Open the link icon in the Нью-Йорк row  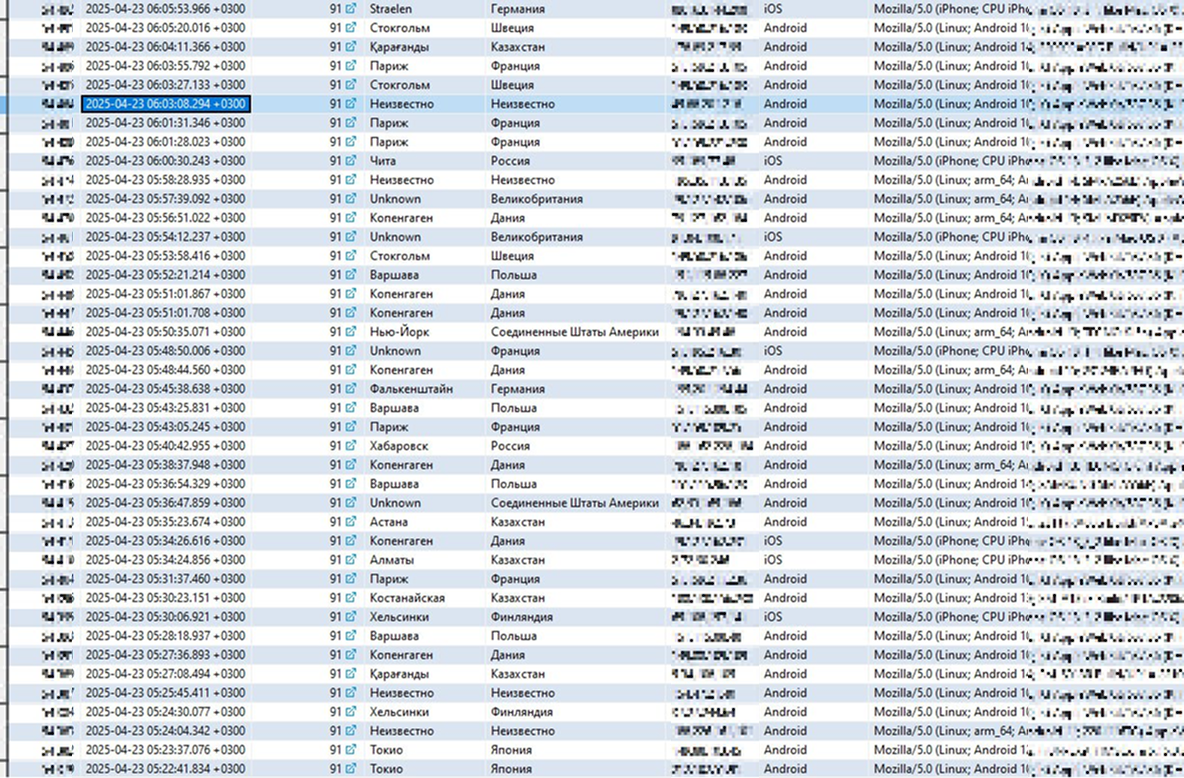(351, 332)
